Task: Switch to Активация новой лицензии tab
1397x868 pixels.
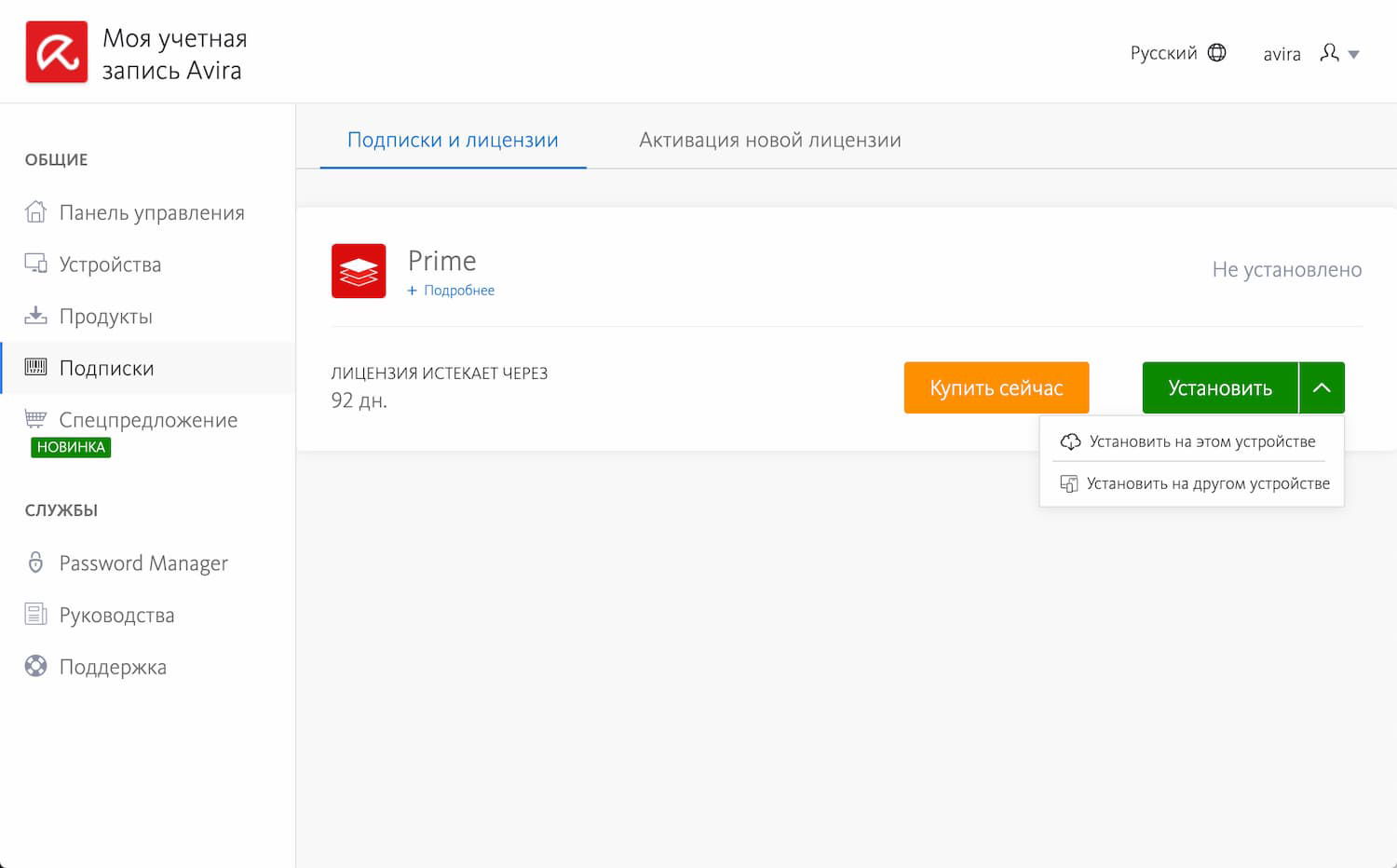Action: click(x=769, y=140)
